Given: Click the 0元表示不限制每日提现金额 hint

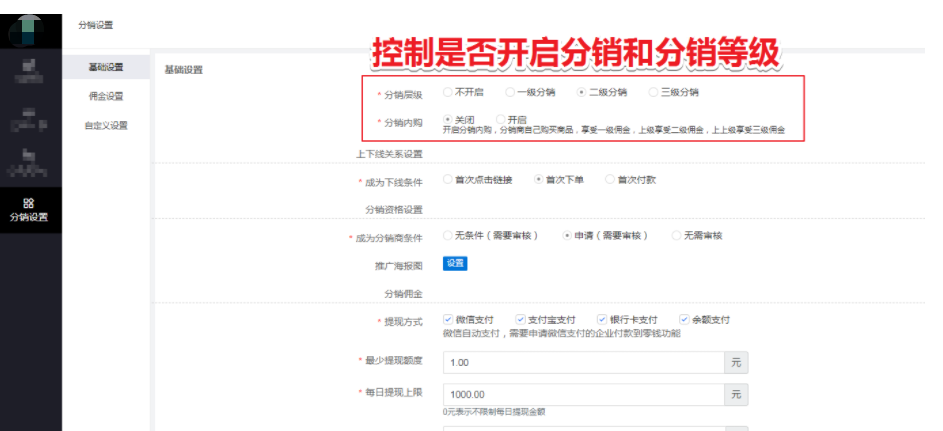Looking at the screenshot, I should [x=494, y=412].
